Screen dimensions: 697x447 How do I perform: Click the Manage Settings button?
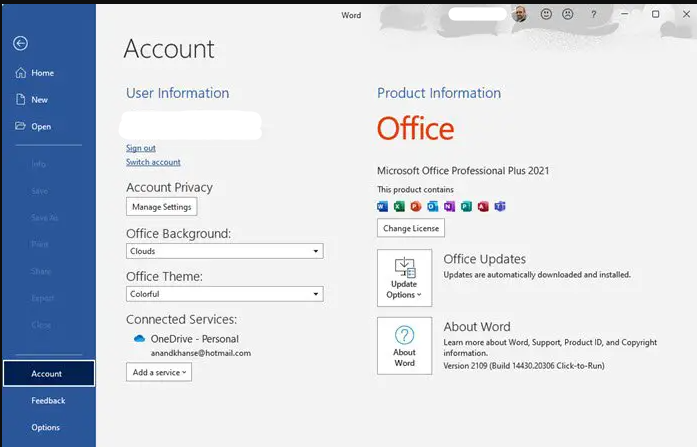click(161, 207)
